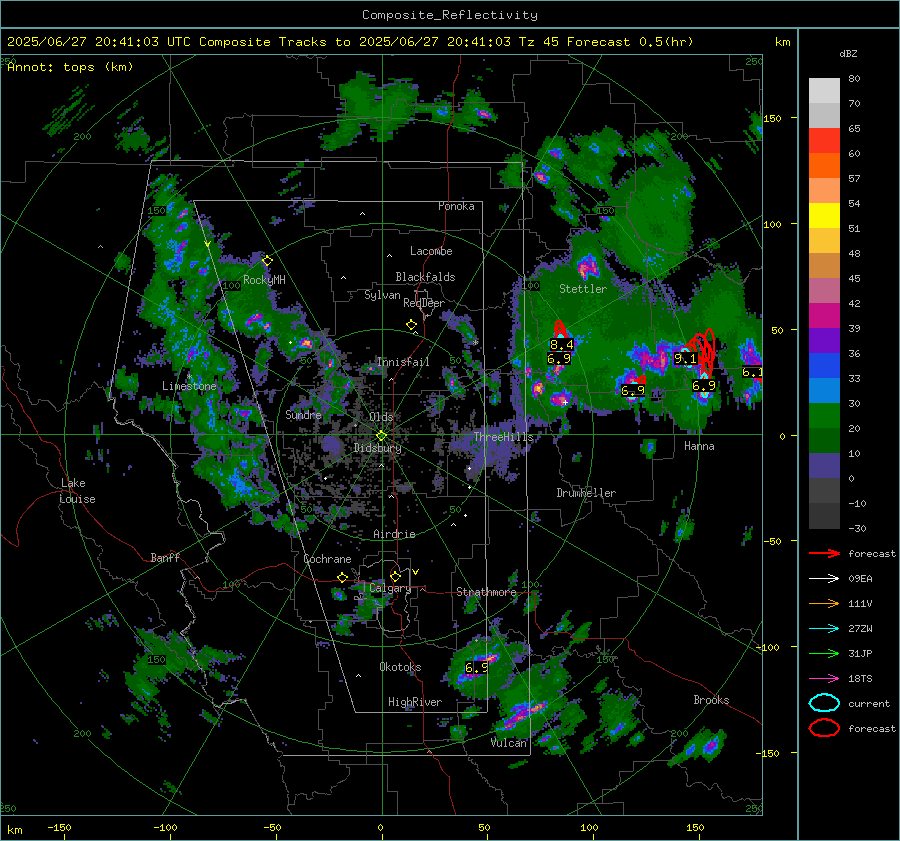Screen dimensions: 900x841
Task: Click the 09EA legend label
Action: pos(860,579)
